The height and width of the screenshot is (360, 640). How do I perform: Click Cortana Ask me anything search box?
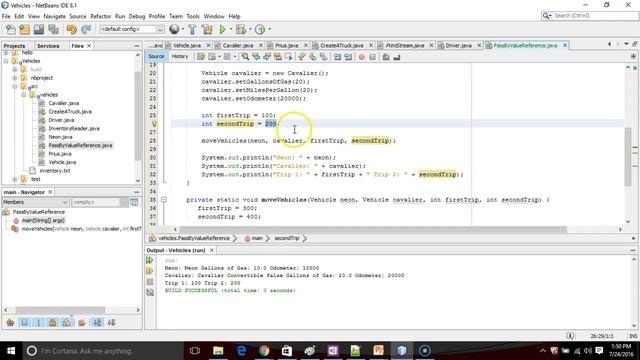click(104, 351)
